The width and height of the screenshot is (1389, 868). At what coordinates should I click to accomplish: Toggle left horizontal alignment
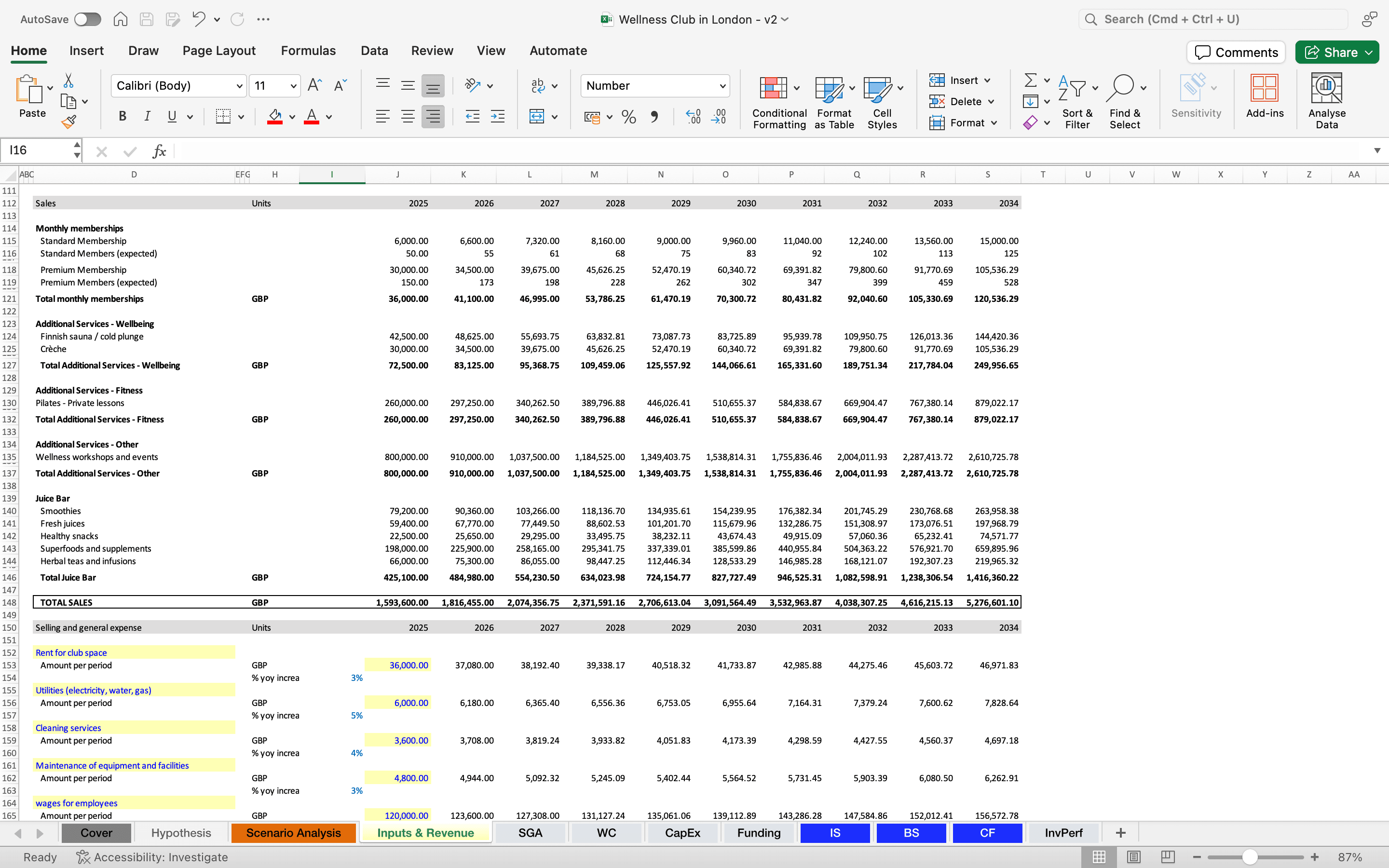pos(382,117)
